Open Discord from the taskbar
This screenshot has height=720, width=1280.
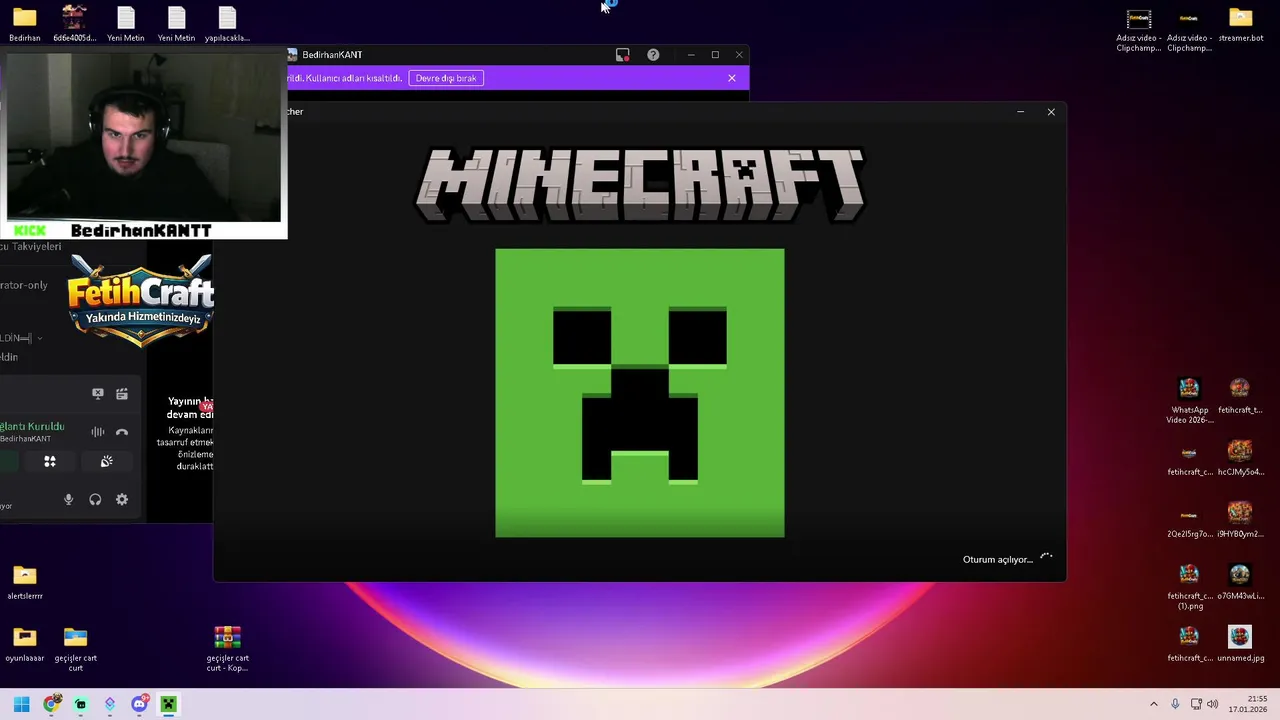click(139, 704)
